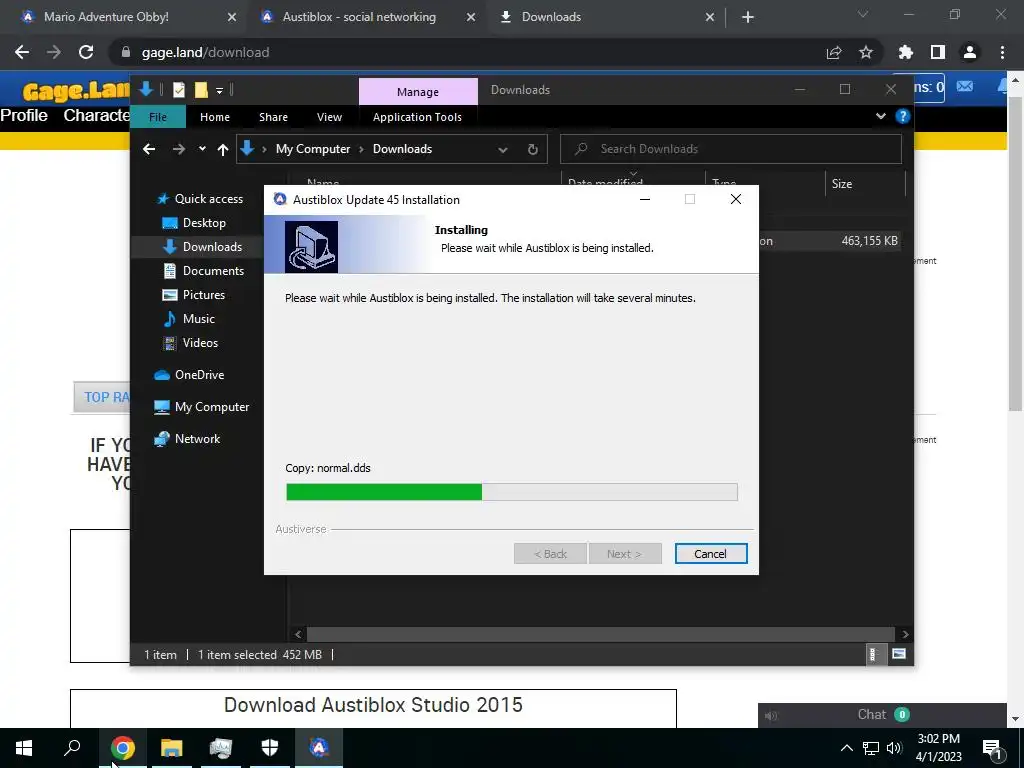Click the quick access new folder icon
Image resolution: width=1024 pixels, height=768 pixels.
[x=201, y=90]
